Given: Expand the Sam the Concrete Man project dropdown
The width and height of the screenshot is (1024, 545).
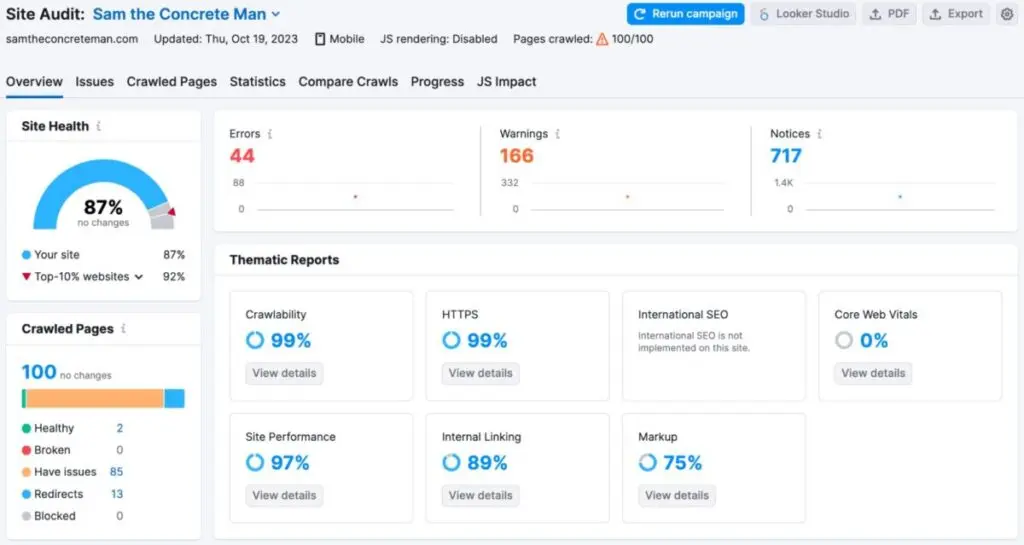Looking at the screenshot, I should 276,15.
